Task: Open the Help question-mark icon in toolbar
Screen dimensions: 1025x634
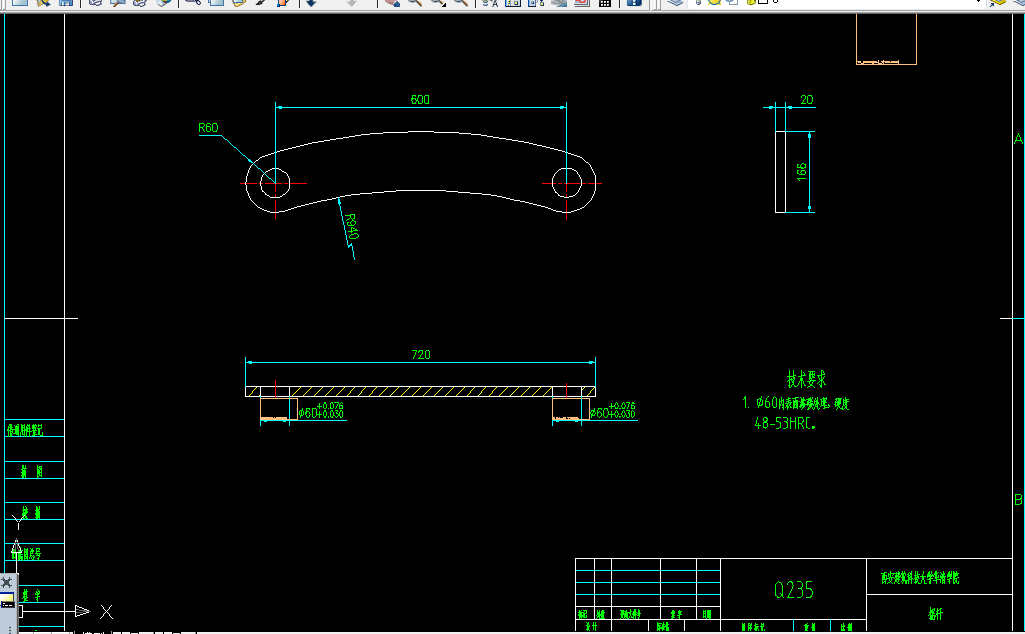Action: [x=633, y=3]
